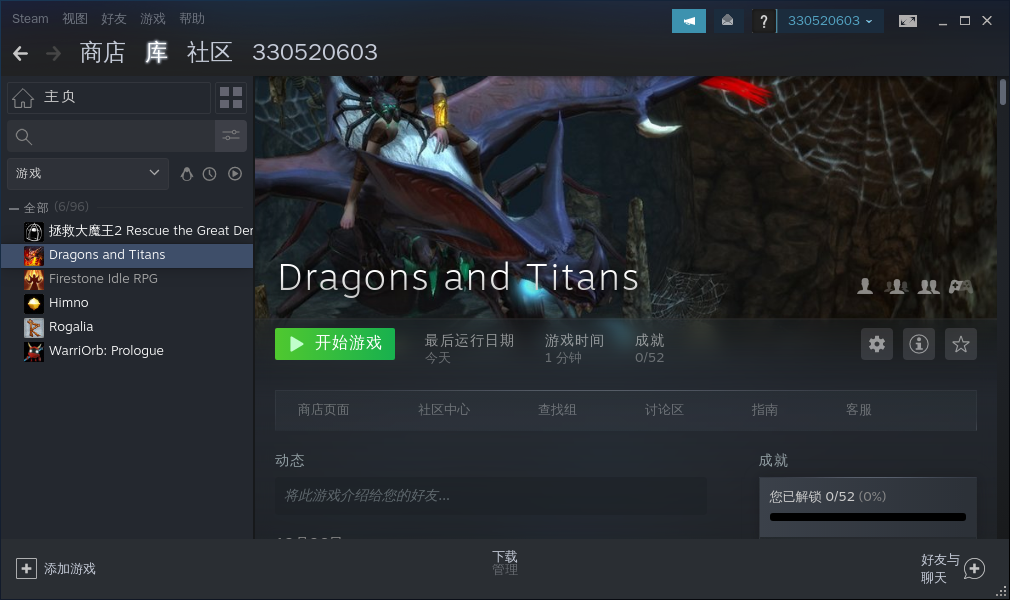Open friends chat plus bubble icon
The image size is (1010, 600).
tap(974, 568)
